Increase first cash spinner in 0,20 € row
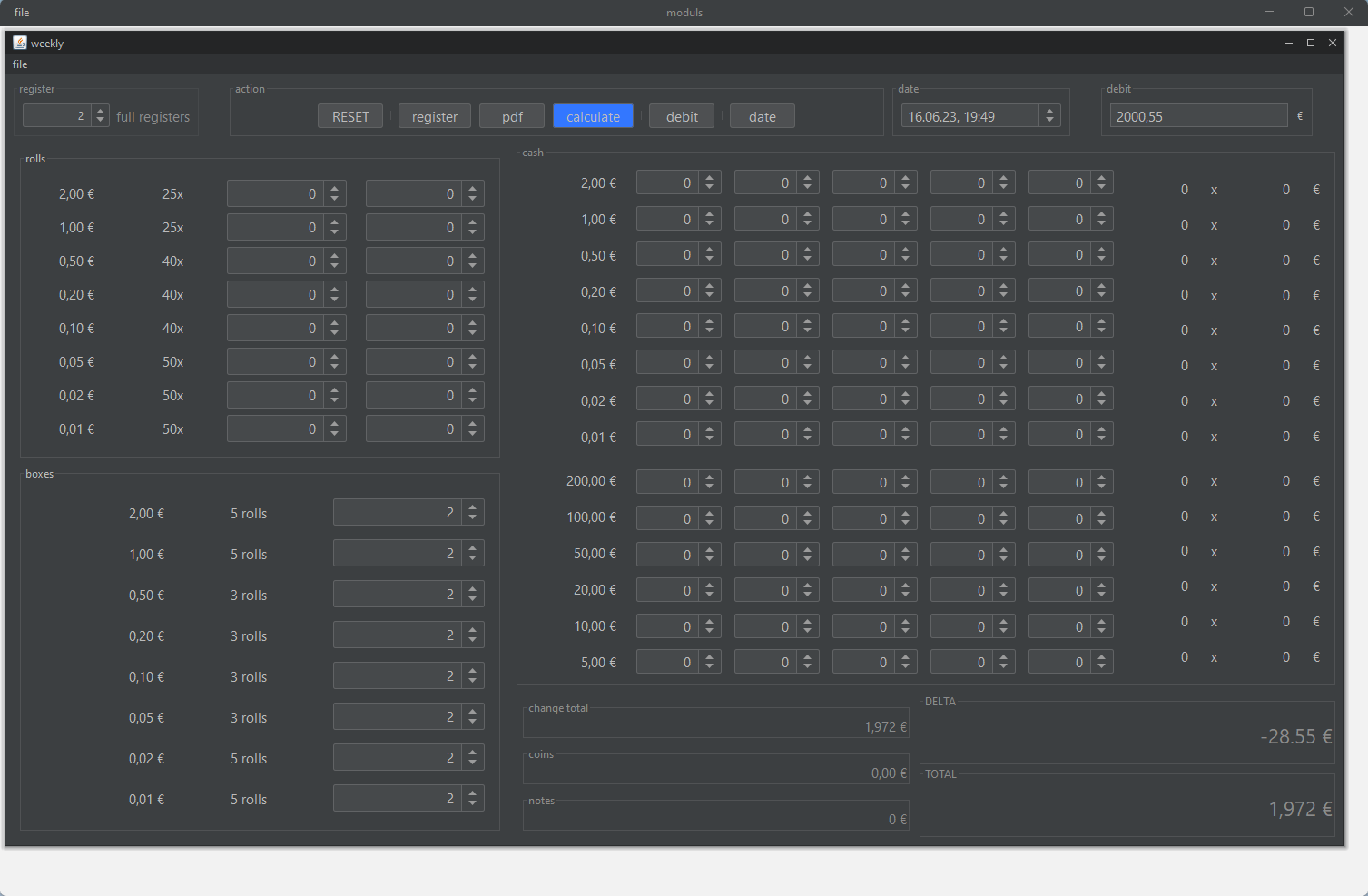The image size is (1368, 896). point(709,286)
